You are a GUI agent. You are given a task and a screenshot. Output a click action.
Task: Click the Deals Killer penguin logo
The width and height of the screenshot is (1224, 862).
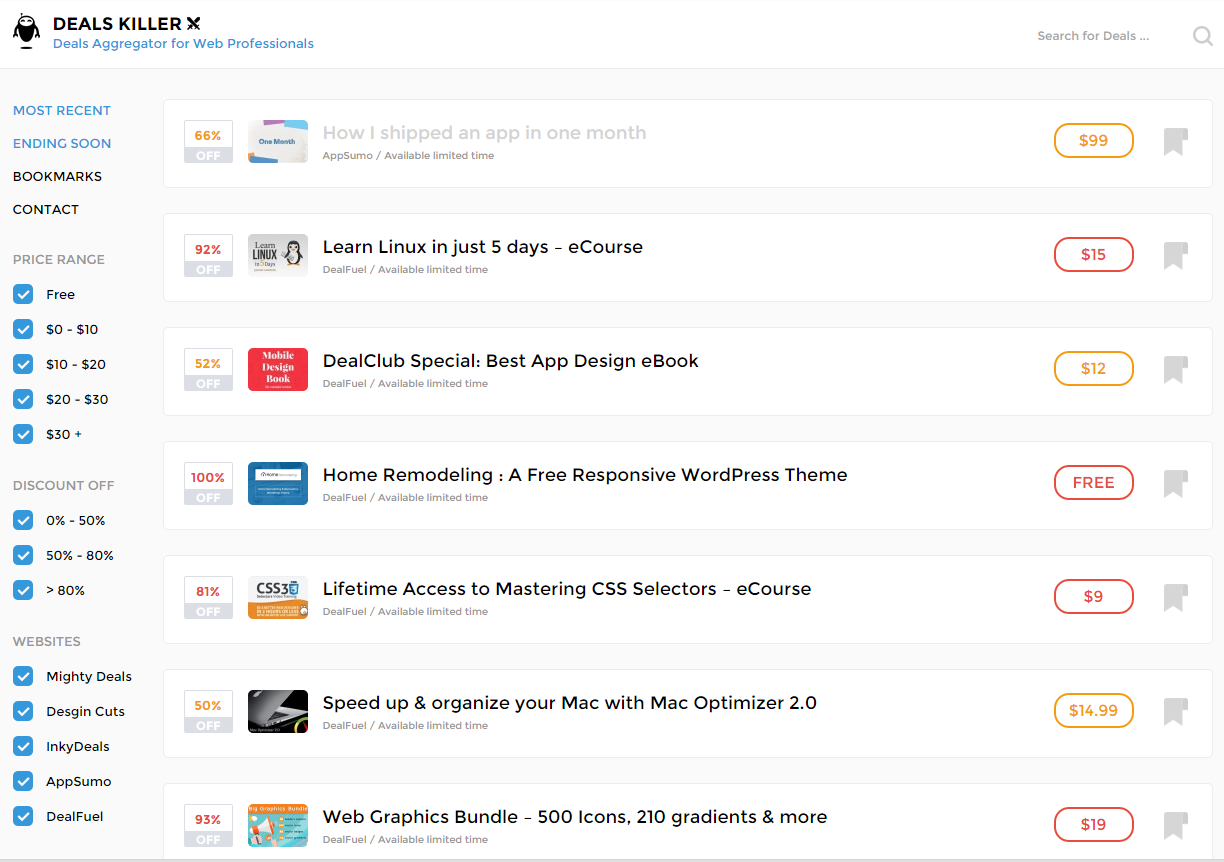pos(26,32)
